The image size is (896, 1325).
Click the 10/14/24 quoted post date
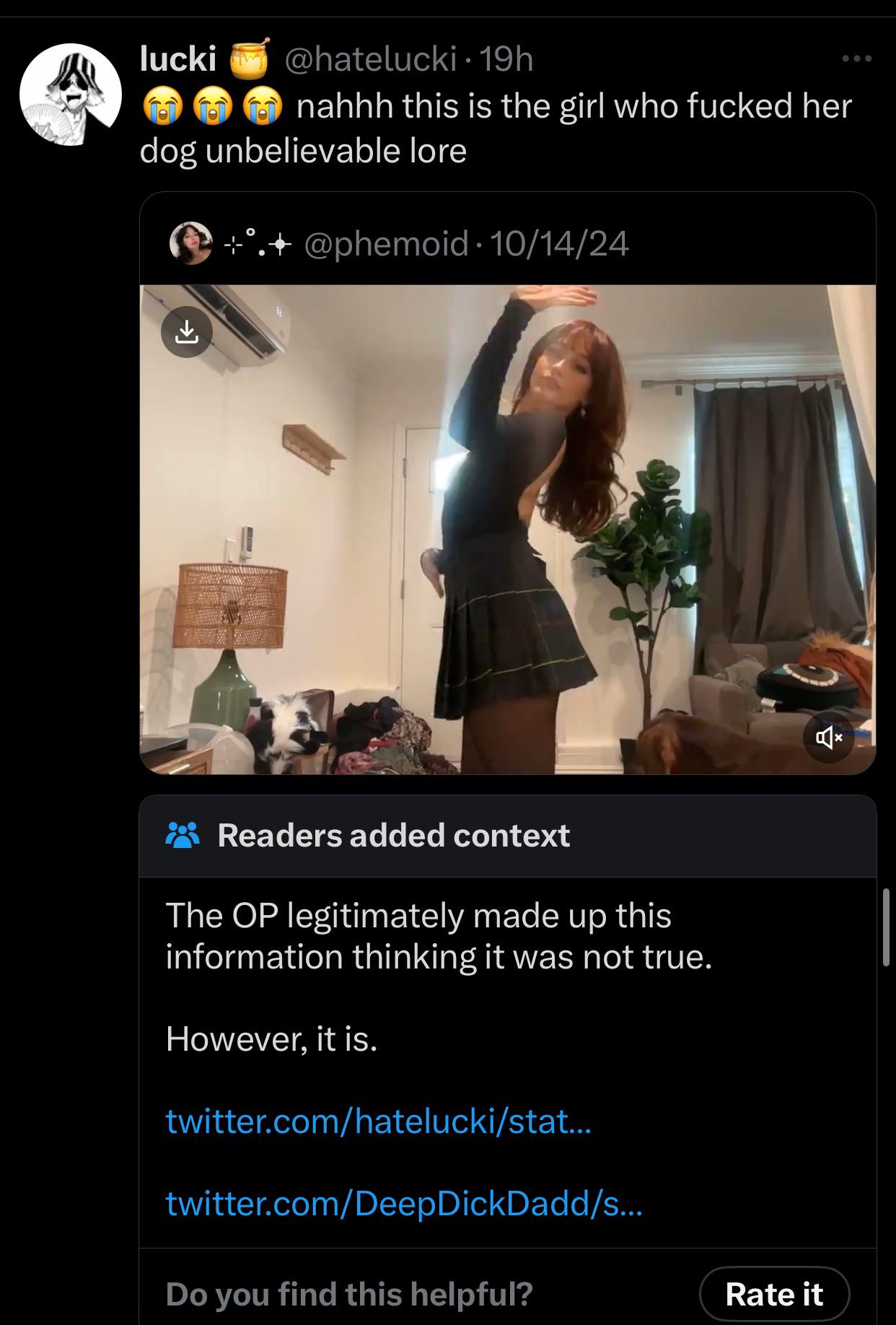(560, 244)
